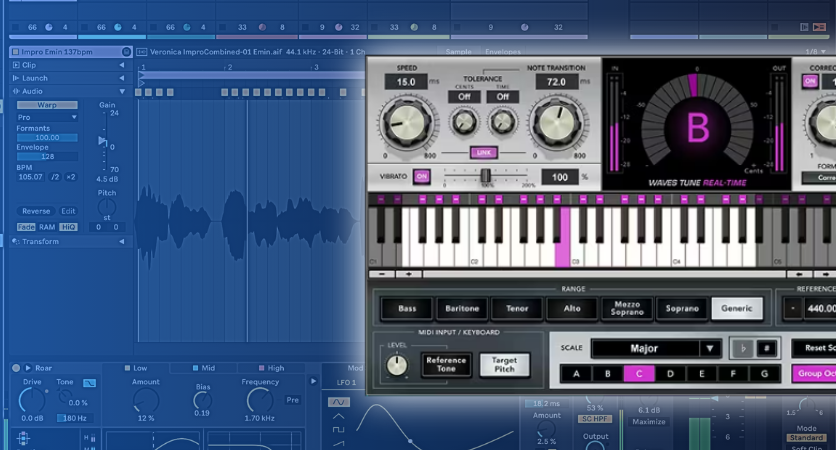This screenshot has width=836, height=450.
Task: Toggle the tolerance LINK button
Action: tap(484, 152)
